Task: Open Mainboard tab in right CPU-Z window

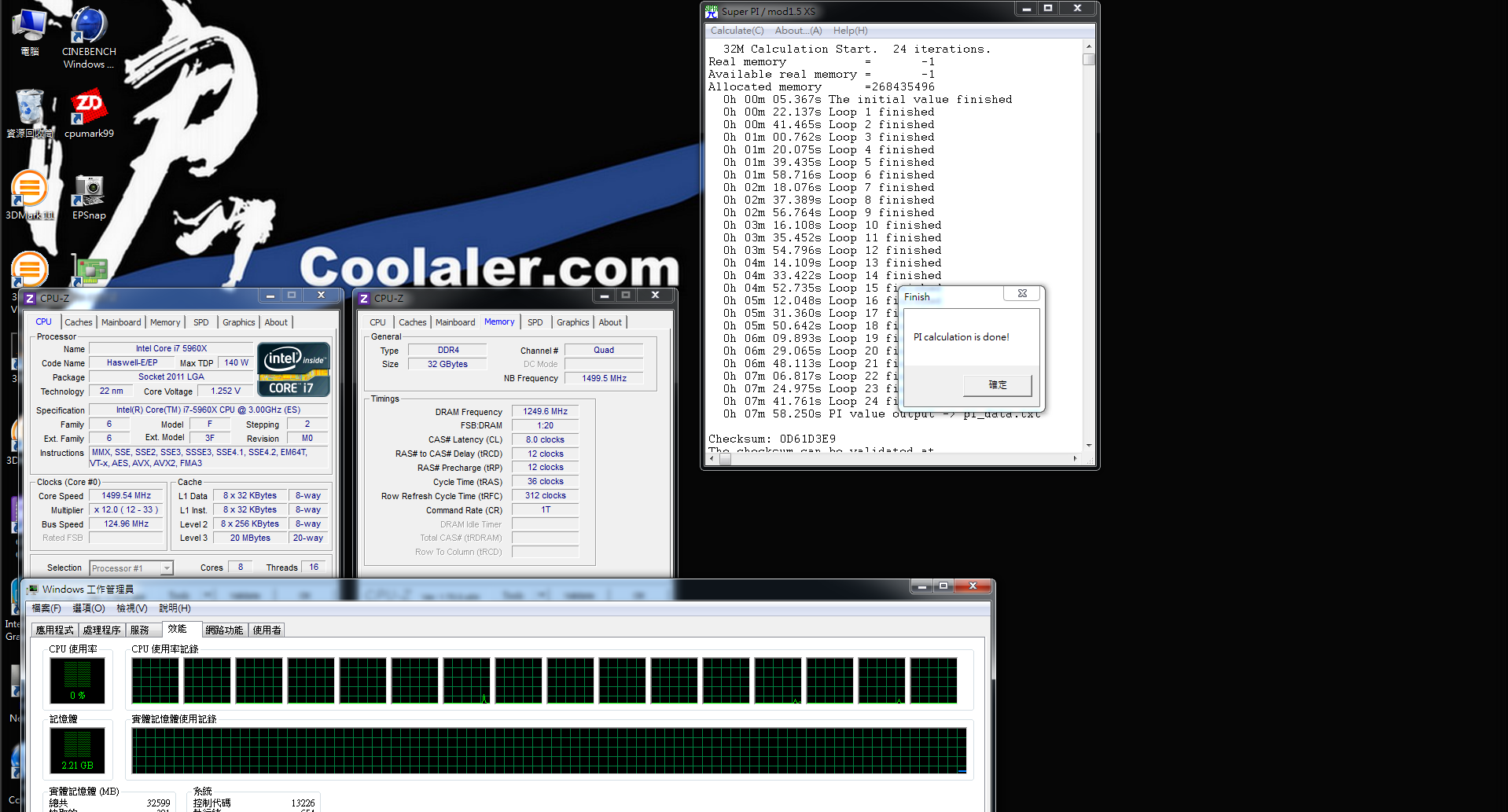Action: 455,322
